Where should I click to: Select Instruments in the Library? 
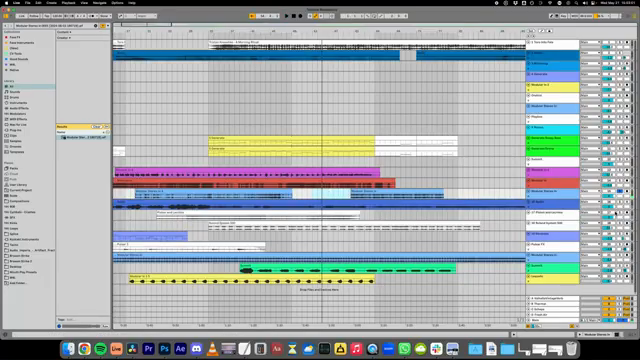tap(18, 103)
